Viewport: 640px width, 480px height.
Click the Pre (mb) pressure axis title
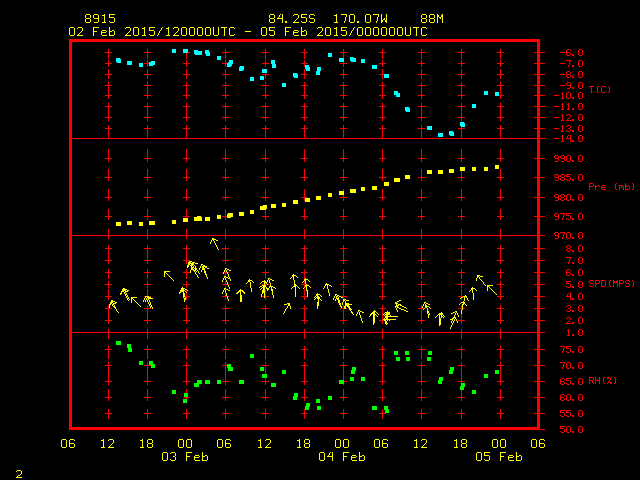coord(611,187)
